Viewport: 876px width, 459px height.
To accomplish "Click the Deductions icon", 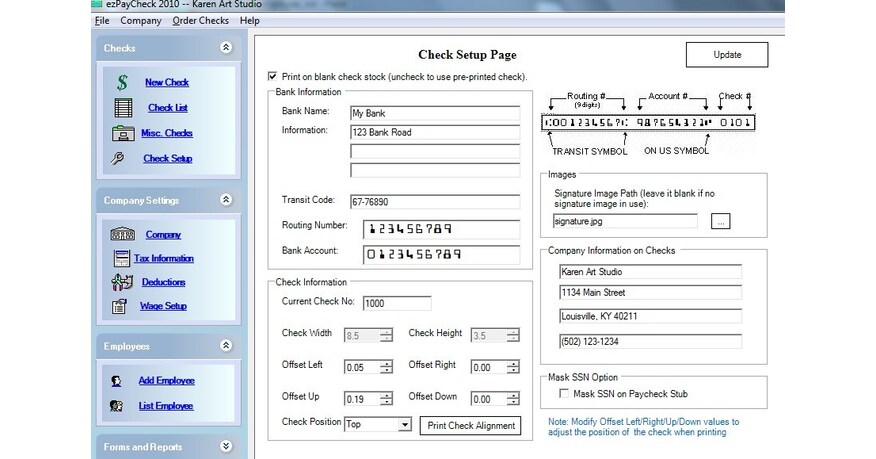I will pyautogui.click(x=122, y=283).
